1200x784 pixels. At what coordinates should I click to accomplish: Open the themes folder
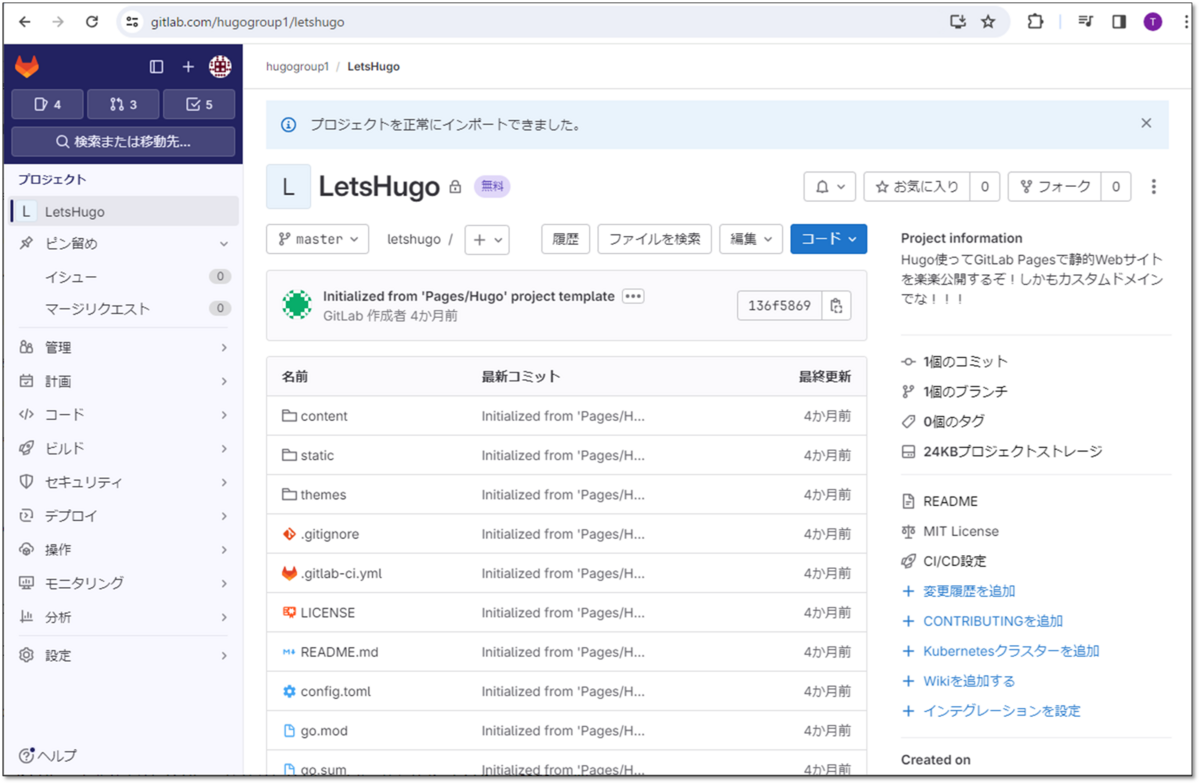(323, 495)
